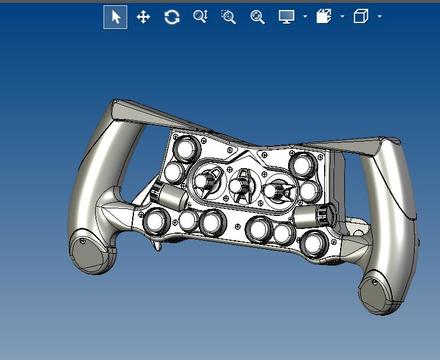
Task: Expand the view orientation dropdown arrow
Action: coord(342,16)
